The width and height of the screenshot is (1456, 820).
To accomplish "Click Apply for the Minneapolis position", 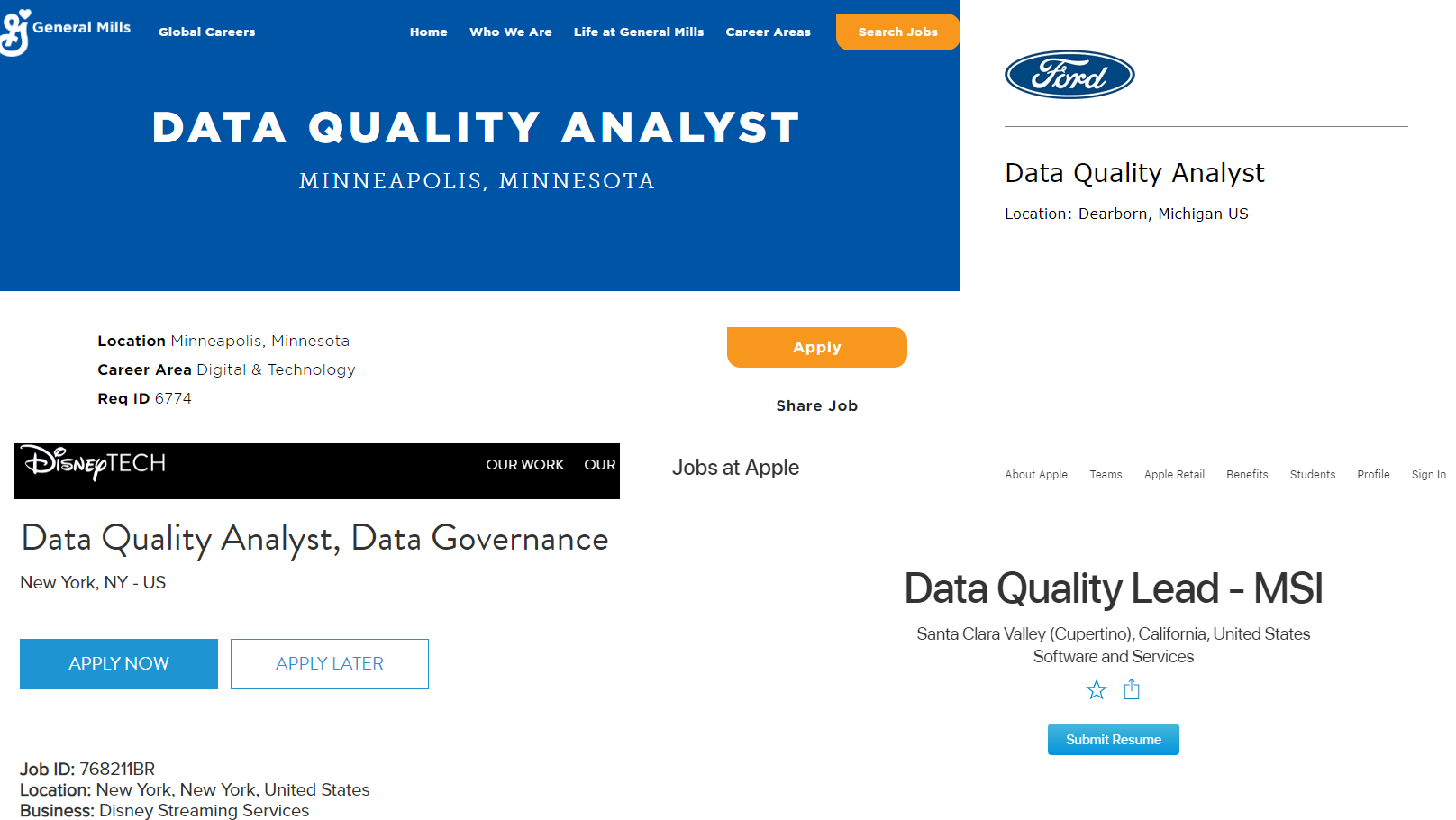I will click(816, 347).
